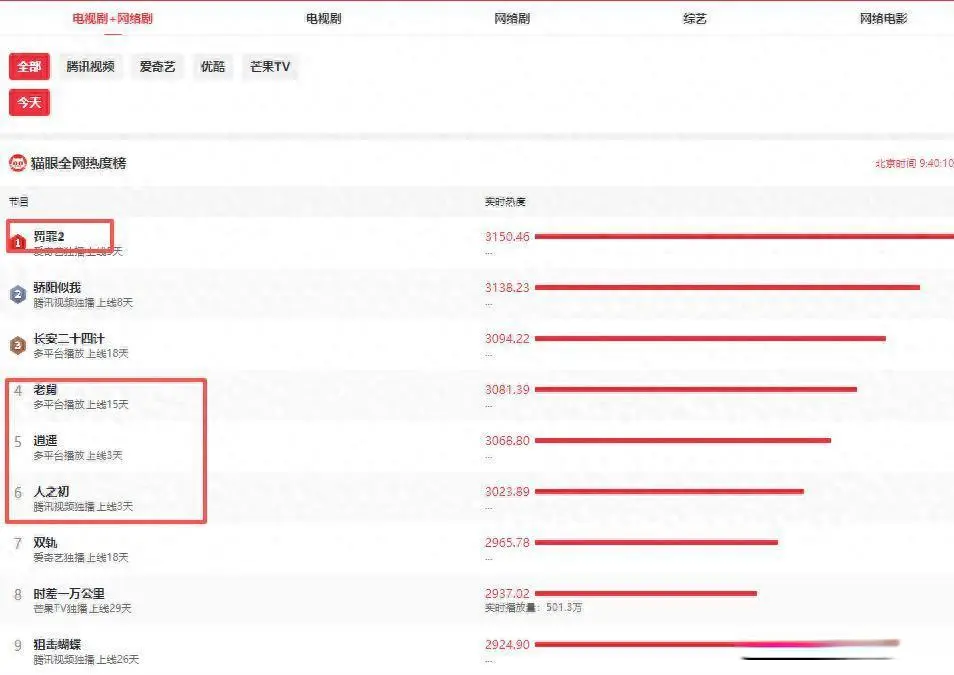The image size is (954, 675).
Task: Select the 今天 date filter
Action: (29, 102)
